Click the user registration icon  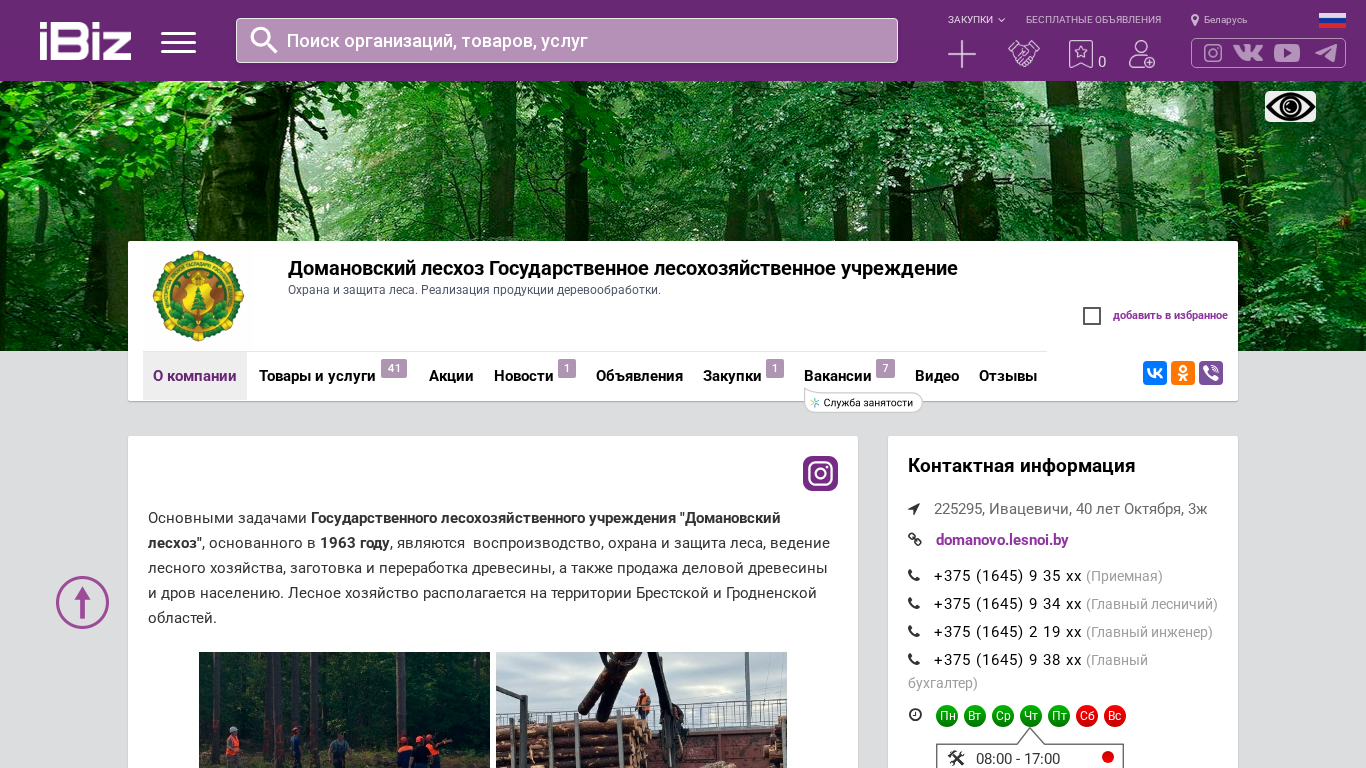click(1141, 54)
